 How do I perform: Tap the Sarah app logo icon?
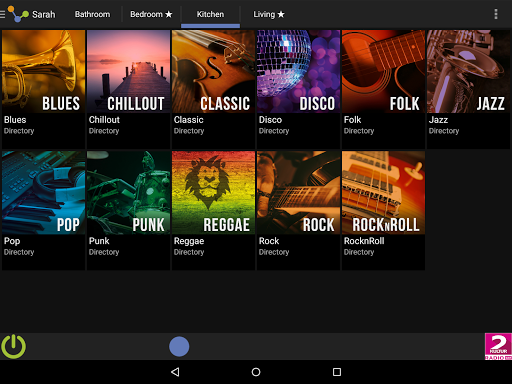[18, 14]
